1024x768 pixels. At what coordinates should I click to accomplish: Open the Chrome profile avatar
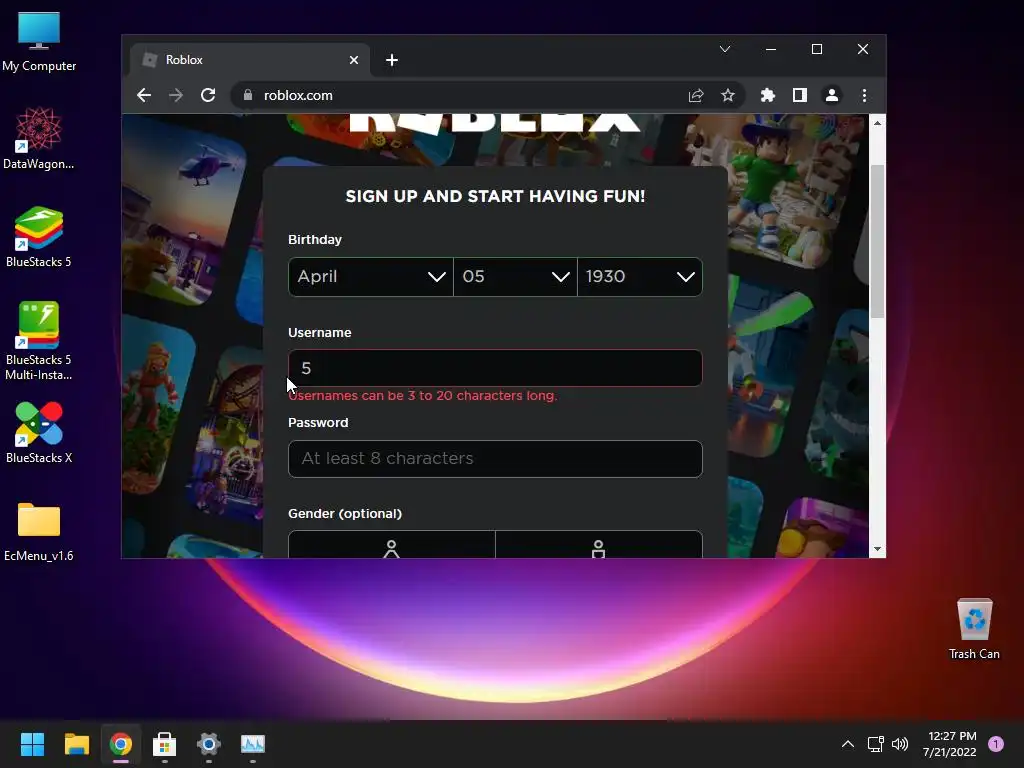[831, 95]
